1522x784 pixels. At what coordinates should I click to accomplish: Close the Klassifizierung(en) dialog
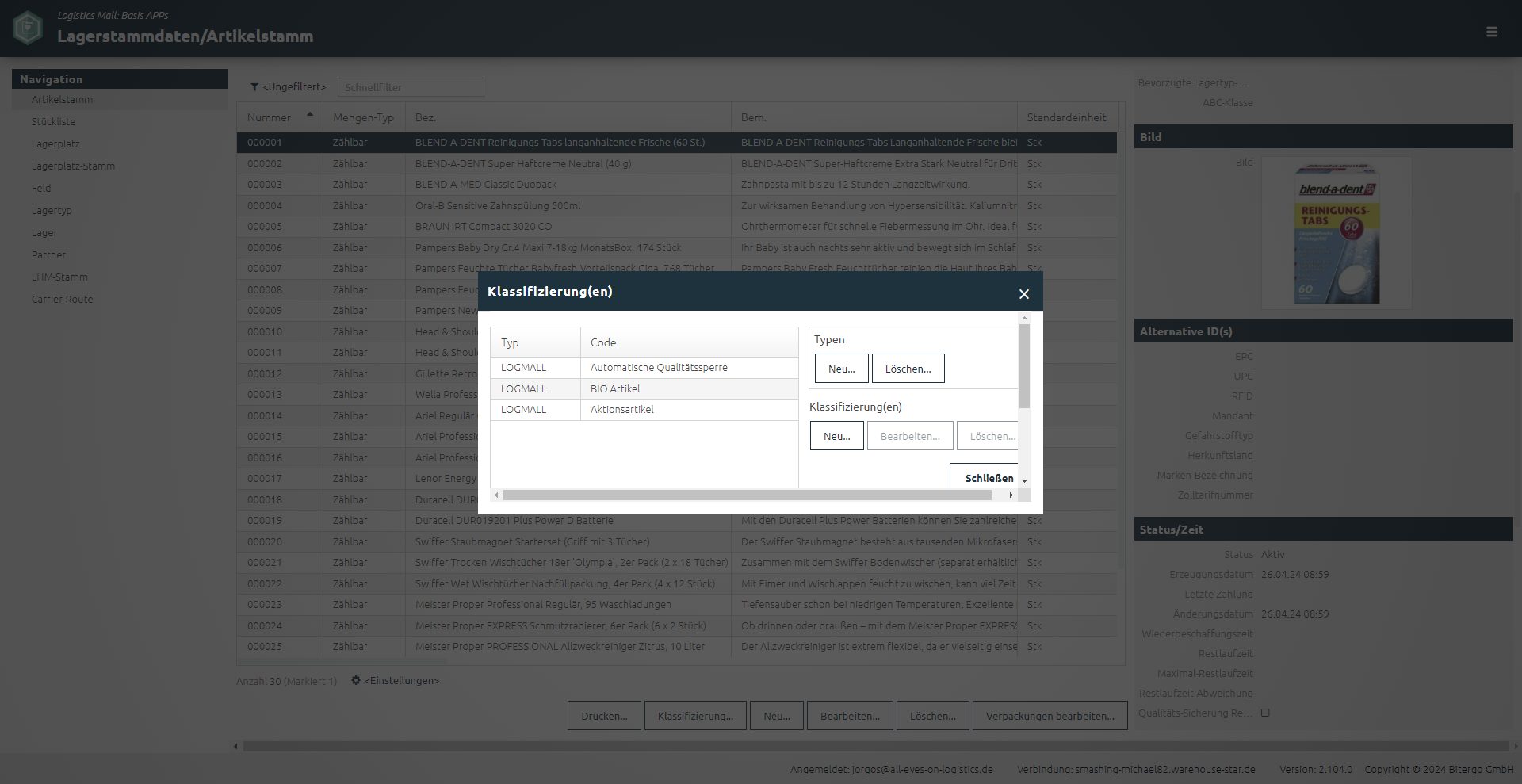pos(1024,294)
